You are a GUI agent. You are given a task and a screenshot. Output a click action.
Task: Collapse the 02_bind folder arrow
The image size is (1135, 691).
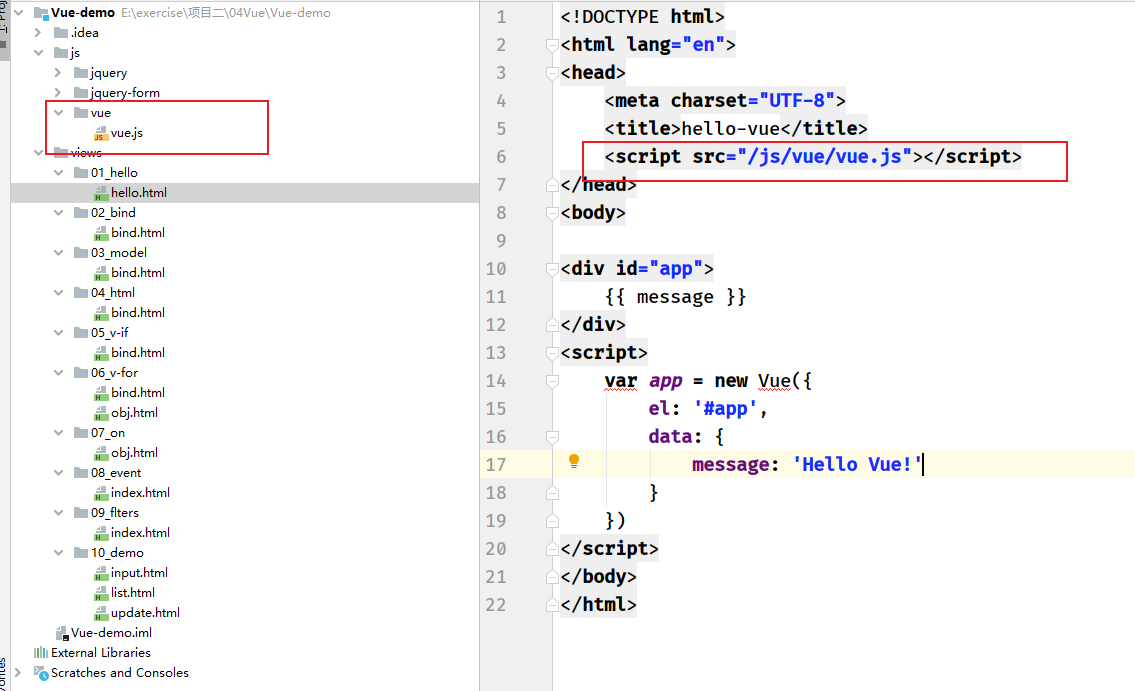tap(59, 213)
